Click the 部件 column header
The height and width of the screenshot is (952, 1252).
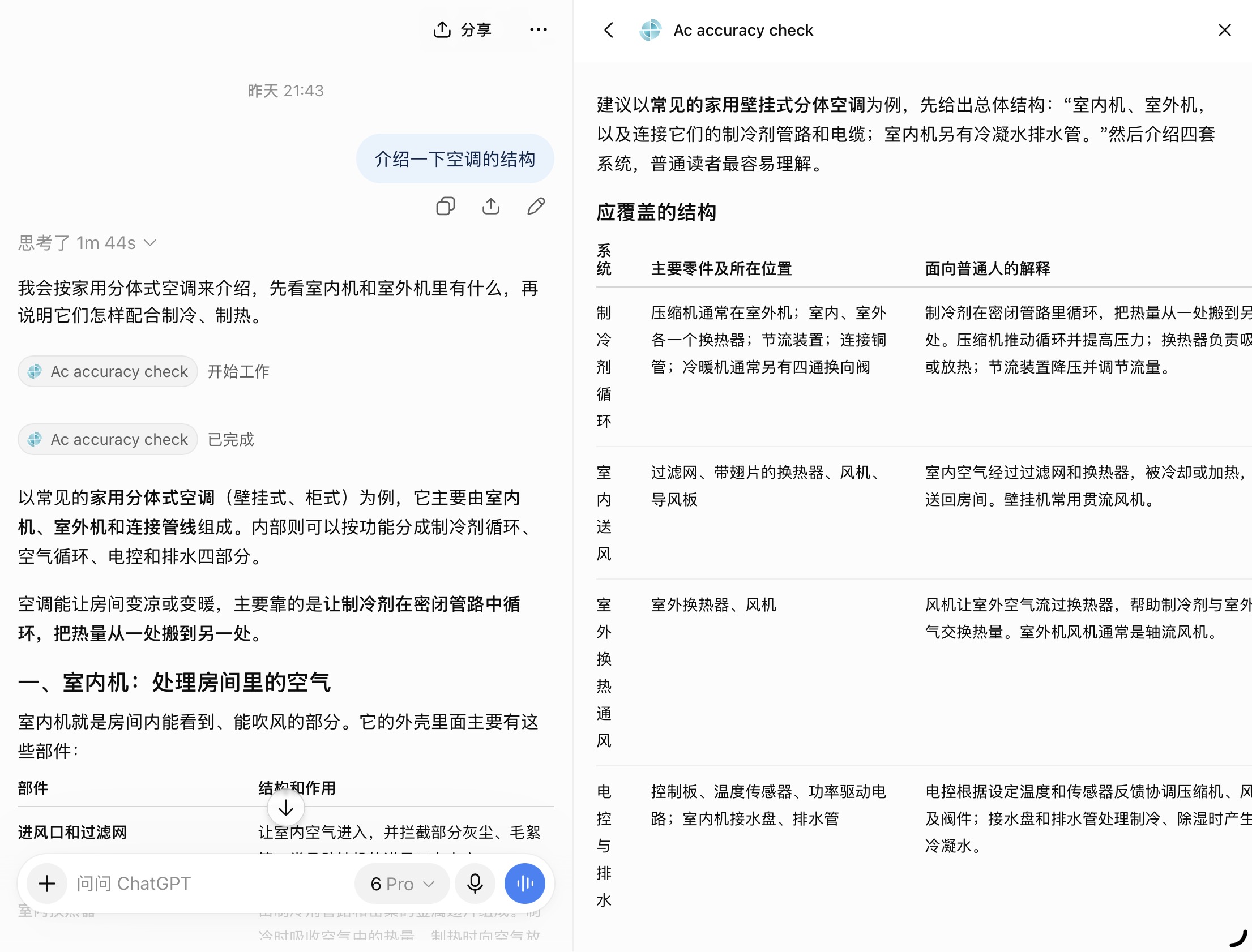33,788
